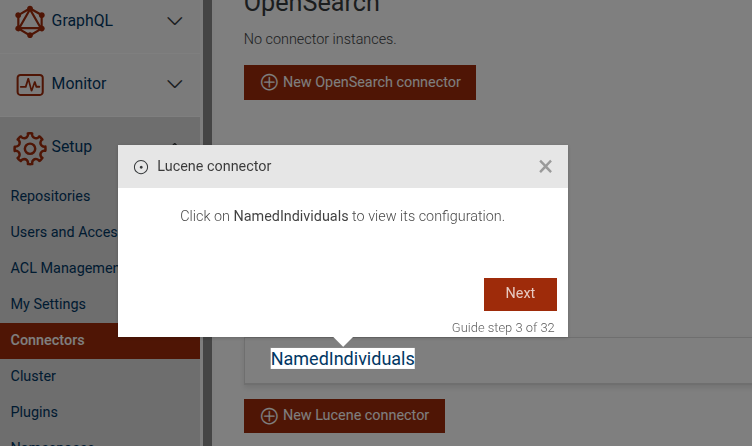Close the Lucene connector guide dialog

click(x=545, y=167)
